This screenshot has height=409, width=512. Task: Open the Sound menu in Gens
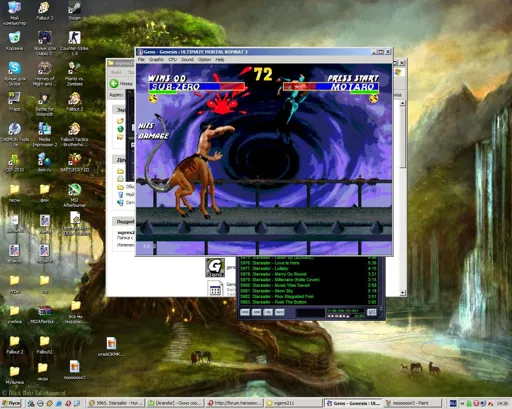point(187,59)
